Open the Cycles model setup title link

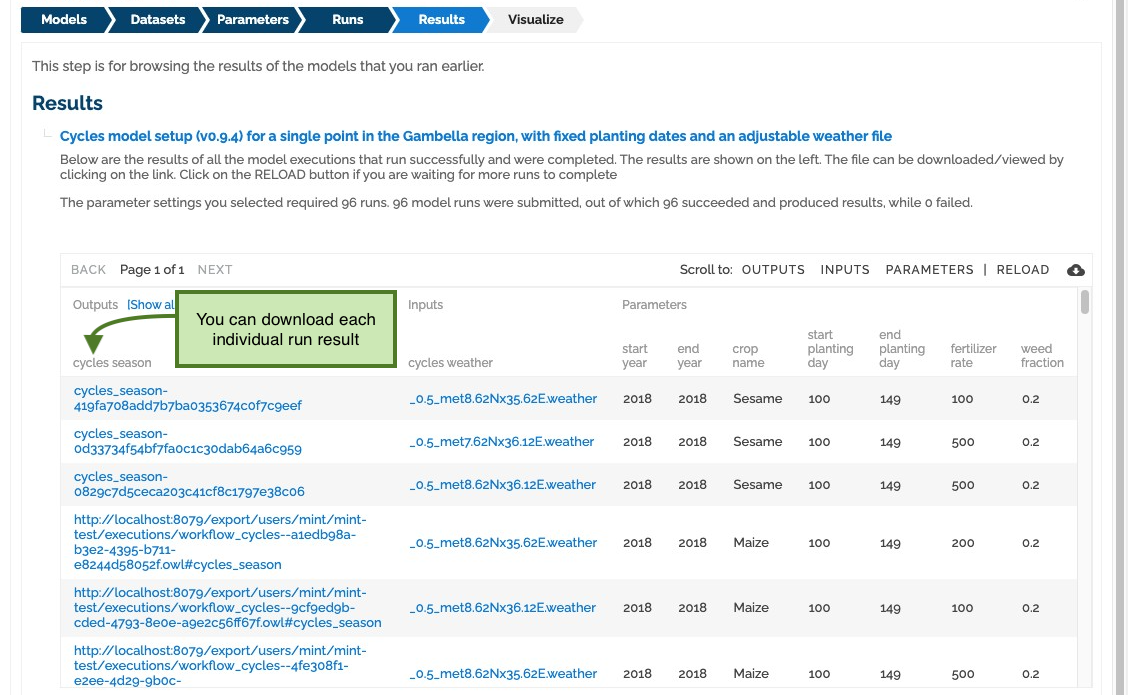point(475,136)
